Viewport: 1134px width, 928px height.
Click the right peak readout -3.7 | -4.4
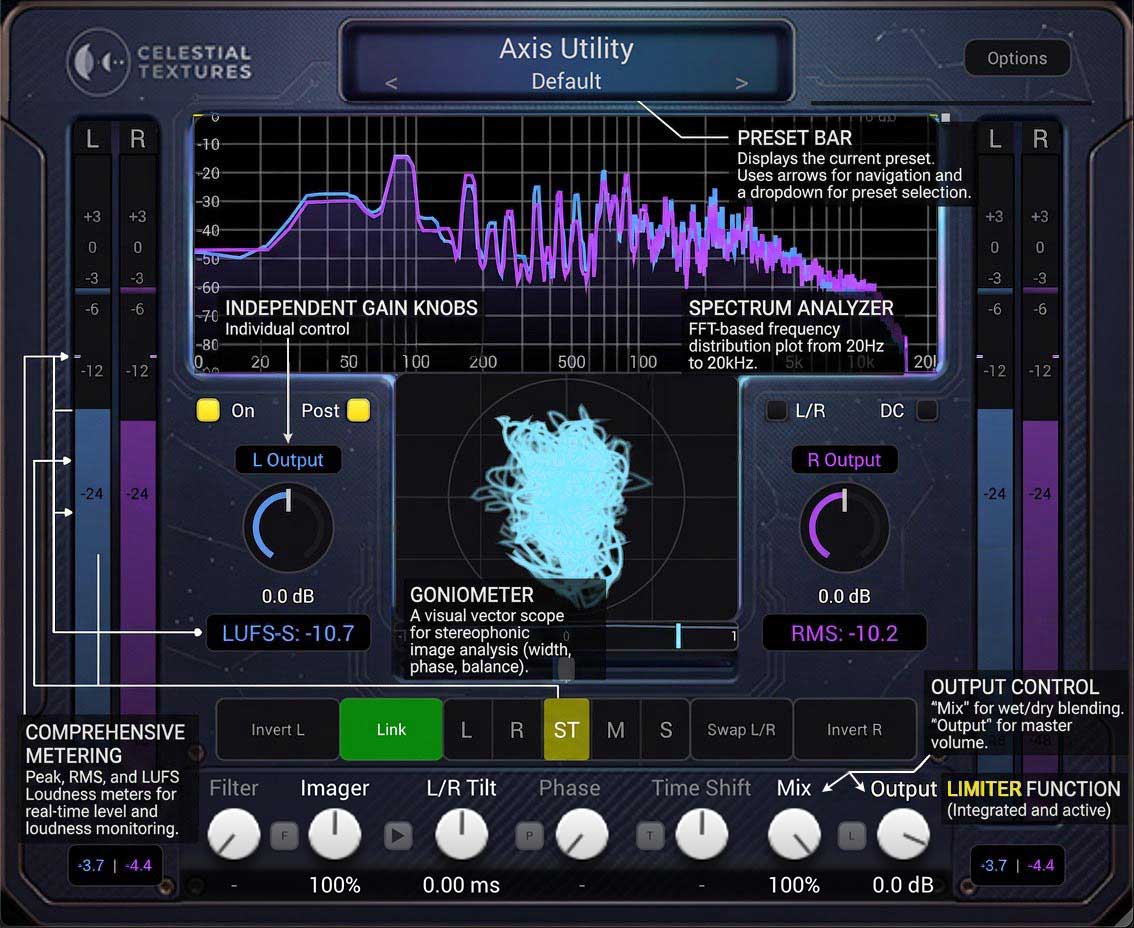click(1017, 865)
